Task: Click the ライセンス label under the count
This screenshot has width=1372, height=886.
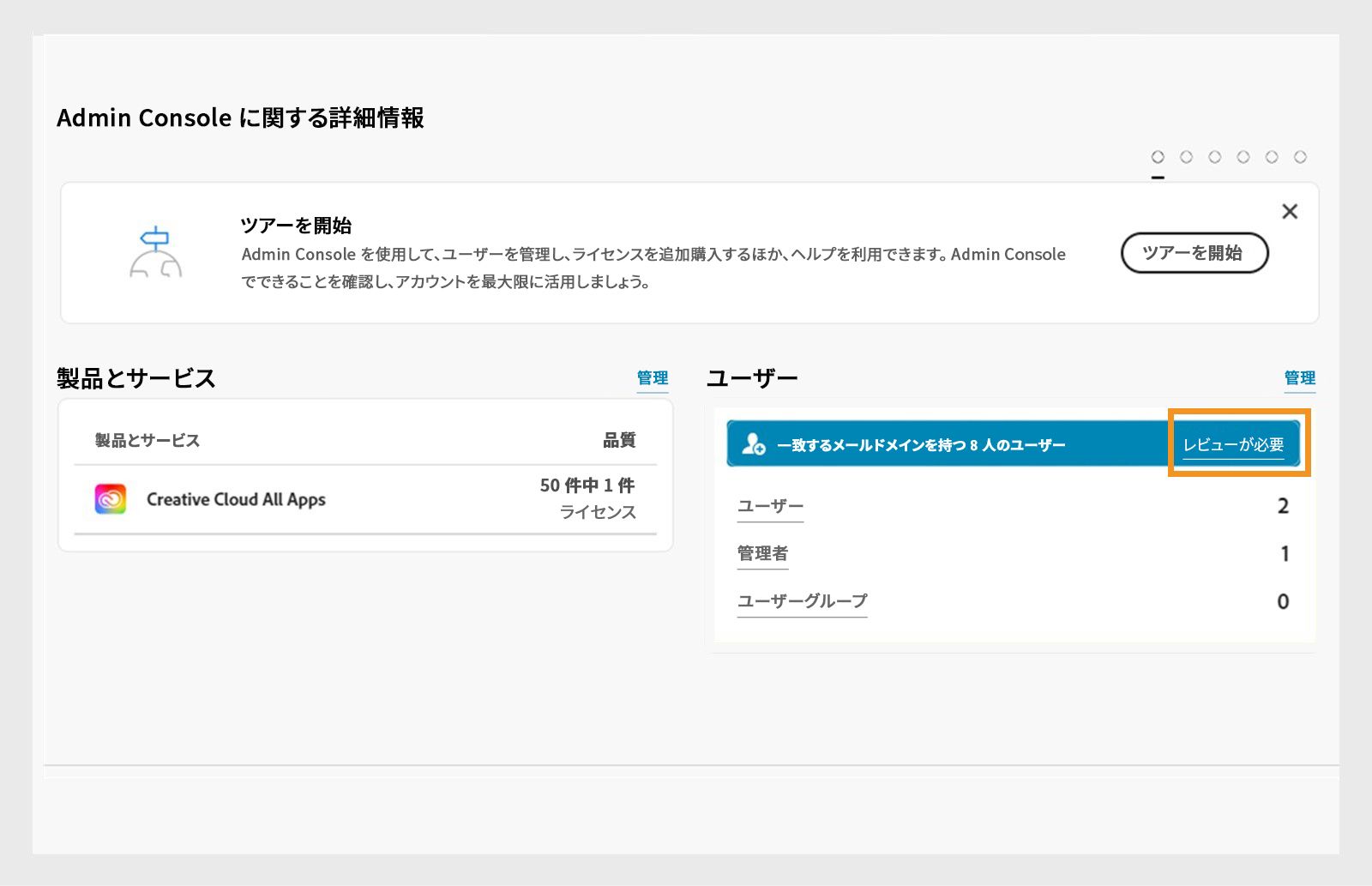Action: pos(598,512)
